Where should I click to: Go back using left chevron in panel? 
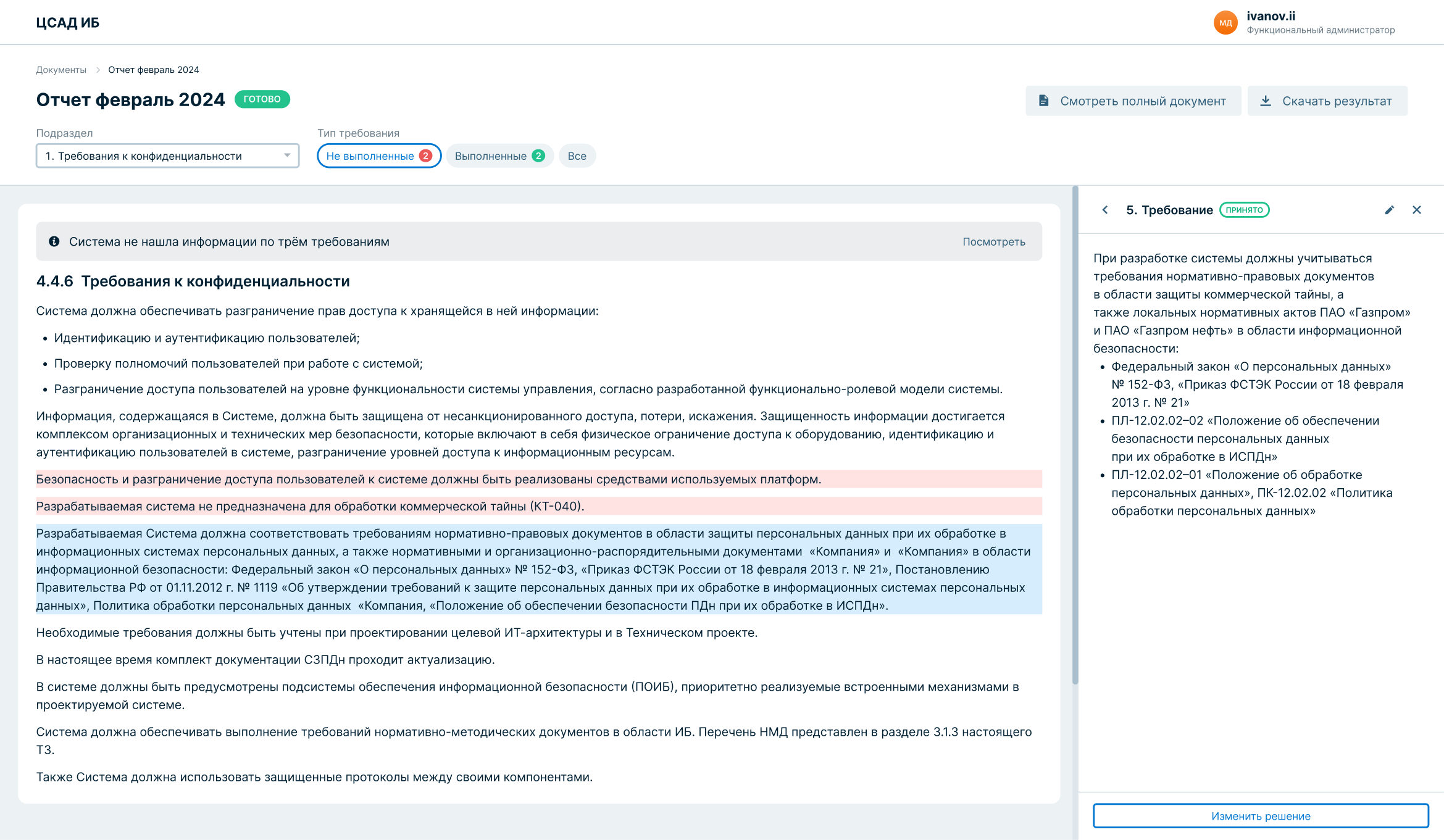click(1105, 210)
